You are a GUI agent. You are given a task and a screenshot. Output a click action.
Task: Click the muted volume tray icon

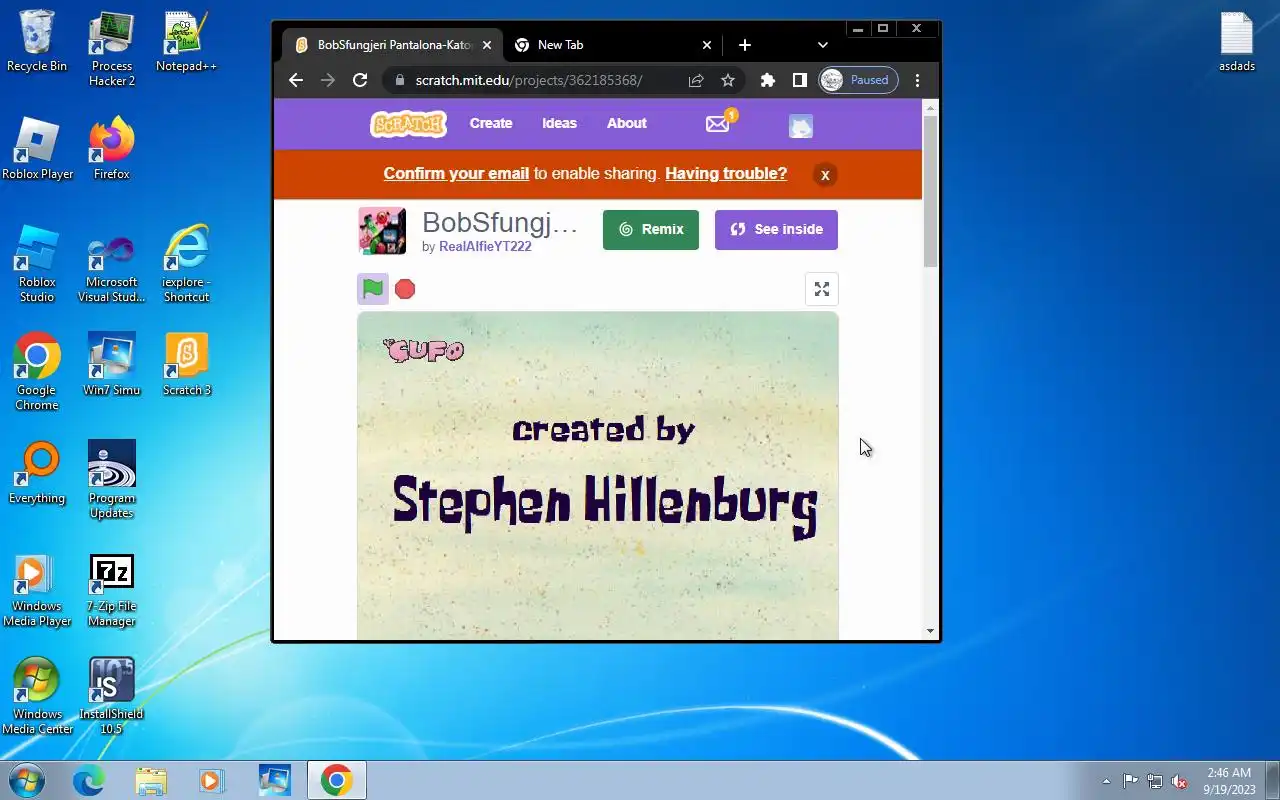pyautogui.click(x=1179, y=781)
